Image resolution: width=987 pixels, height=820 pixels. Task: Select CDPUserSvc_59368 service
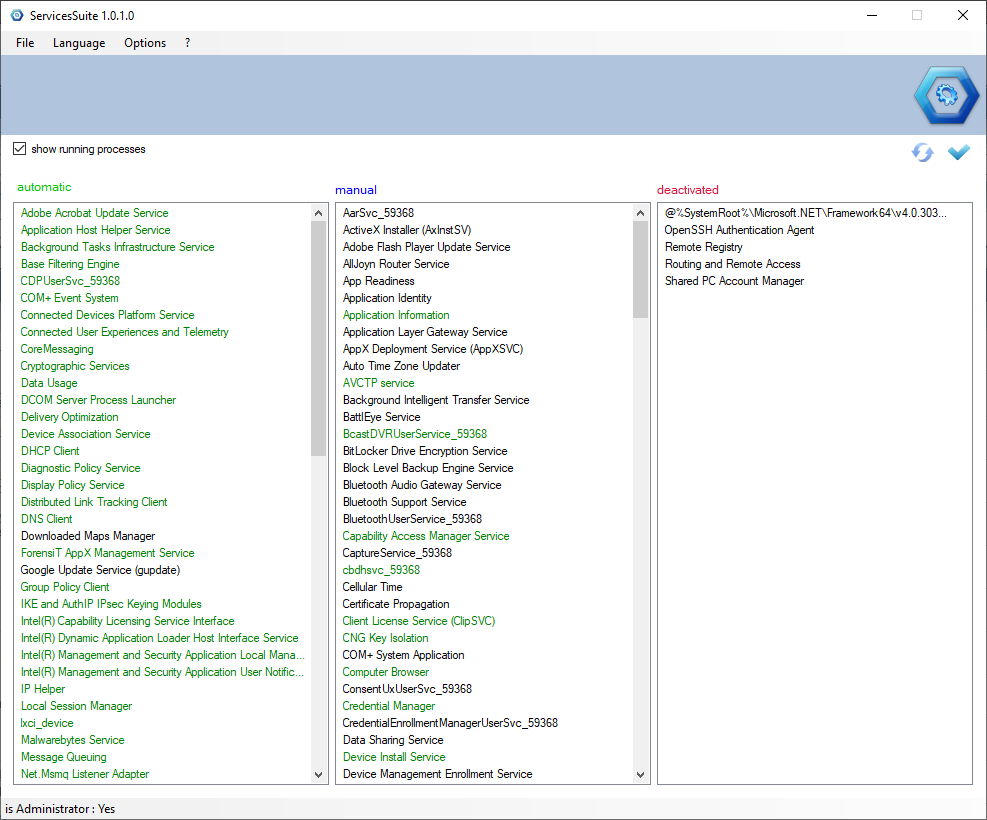[x=70, y=281]
